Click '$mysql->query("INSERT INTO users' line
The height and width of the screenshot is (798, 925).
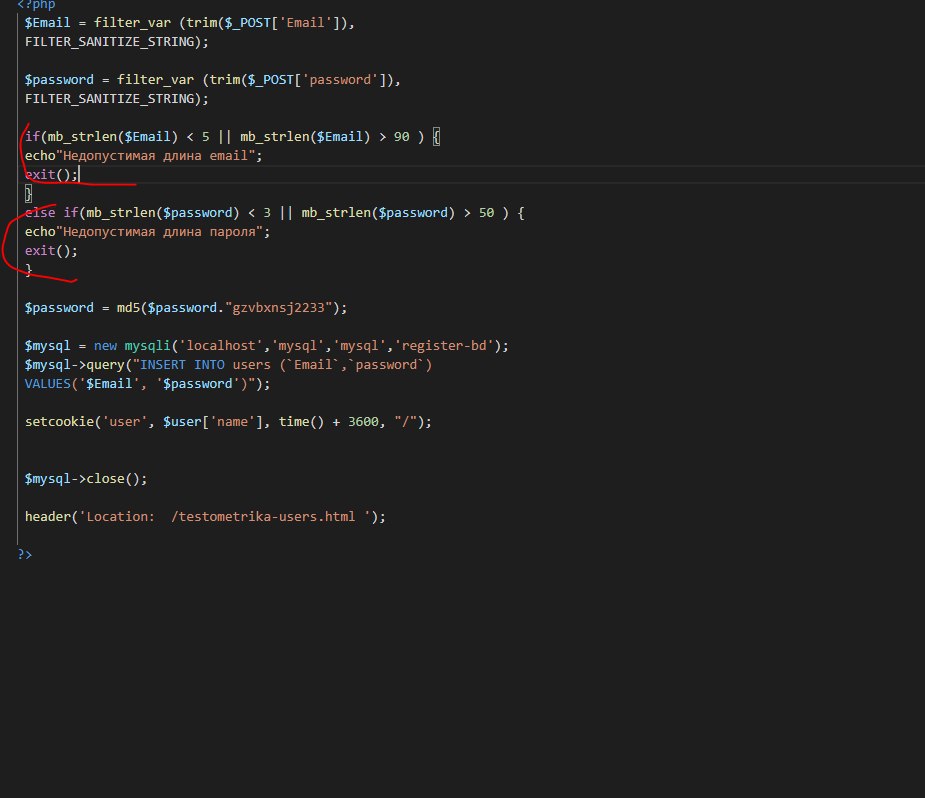pos(228,365)
